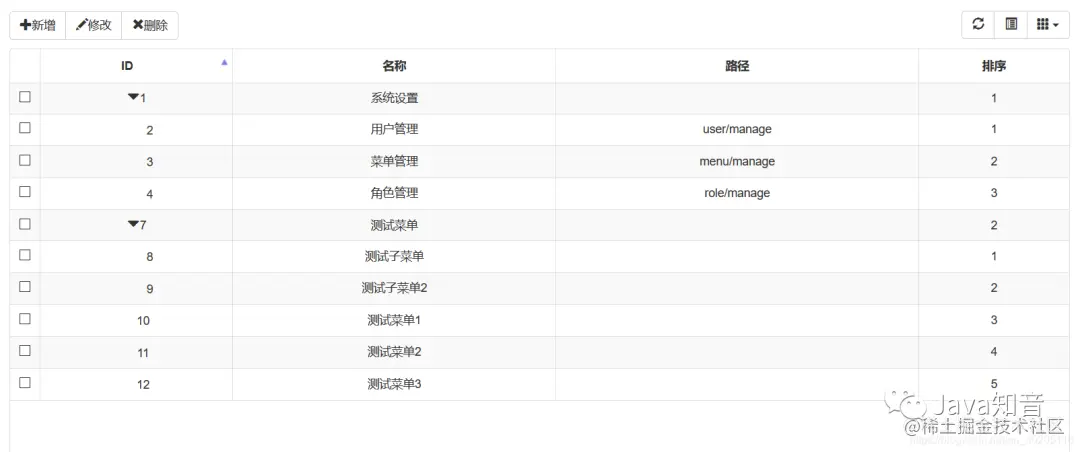
Task: Select the 测试子菜单 name cell in row 8
Action: point(394,257)
